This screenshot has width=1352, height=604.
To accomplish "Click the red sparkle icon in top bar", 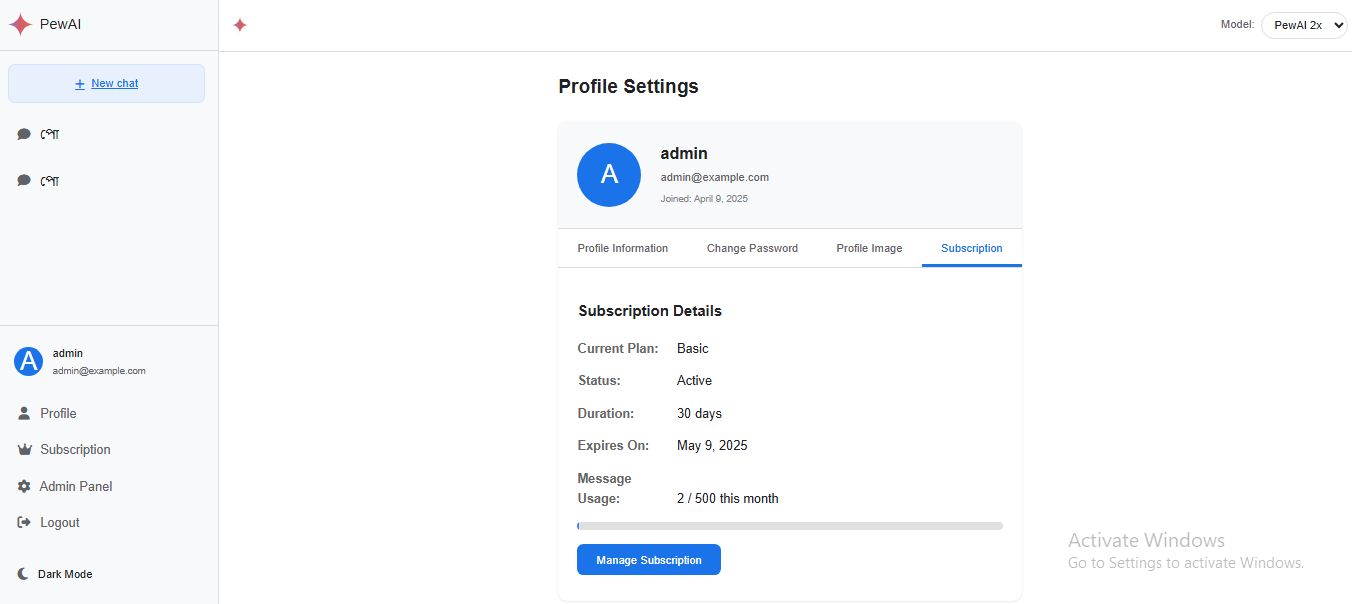I will (240, 25).
